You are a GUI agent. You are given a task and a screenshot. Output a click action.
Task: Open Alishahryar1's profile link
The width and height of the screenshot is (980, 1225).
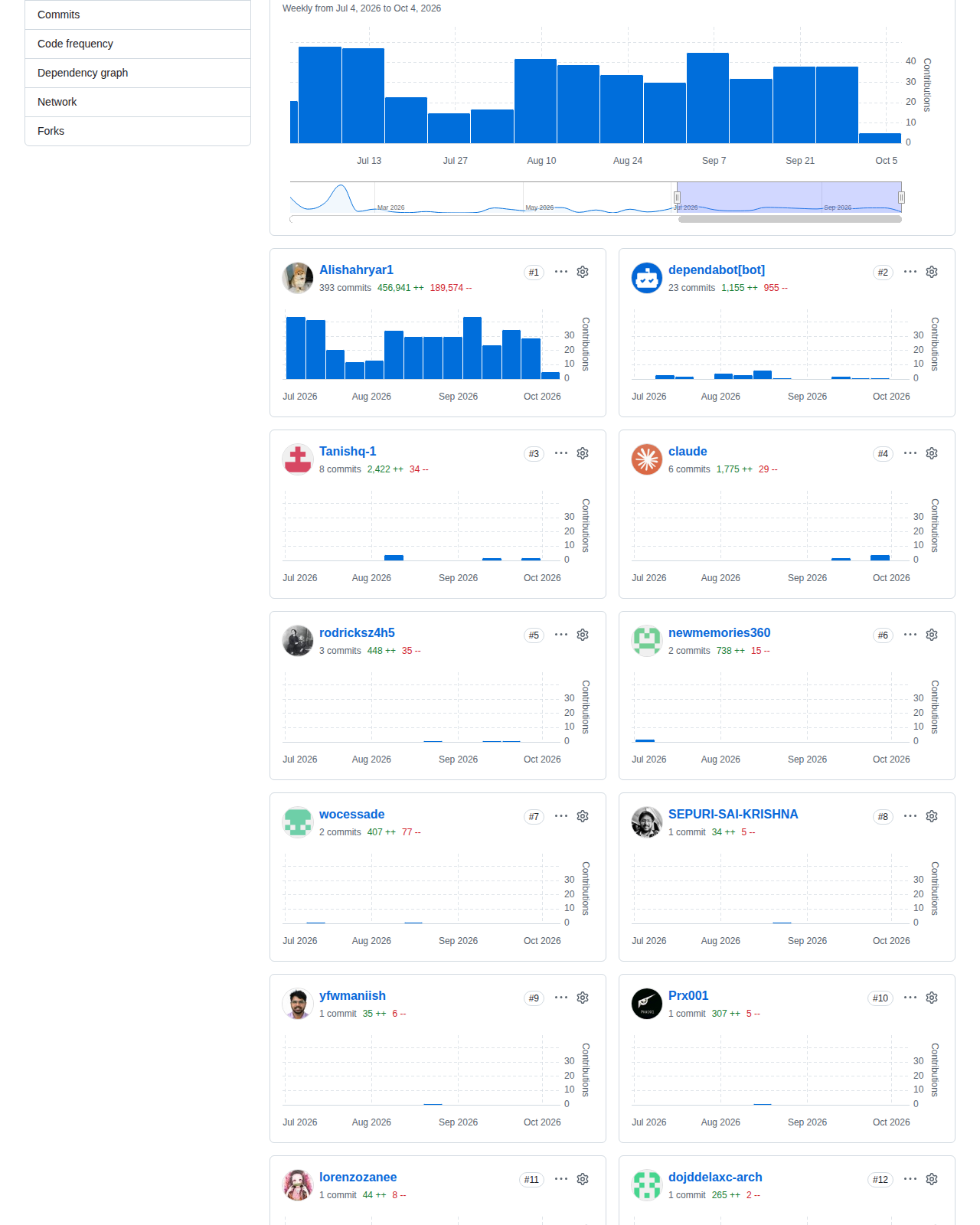pyautogui.click(x=356, y=269)
